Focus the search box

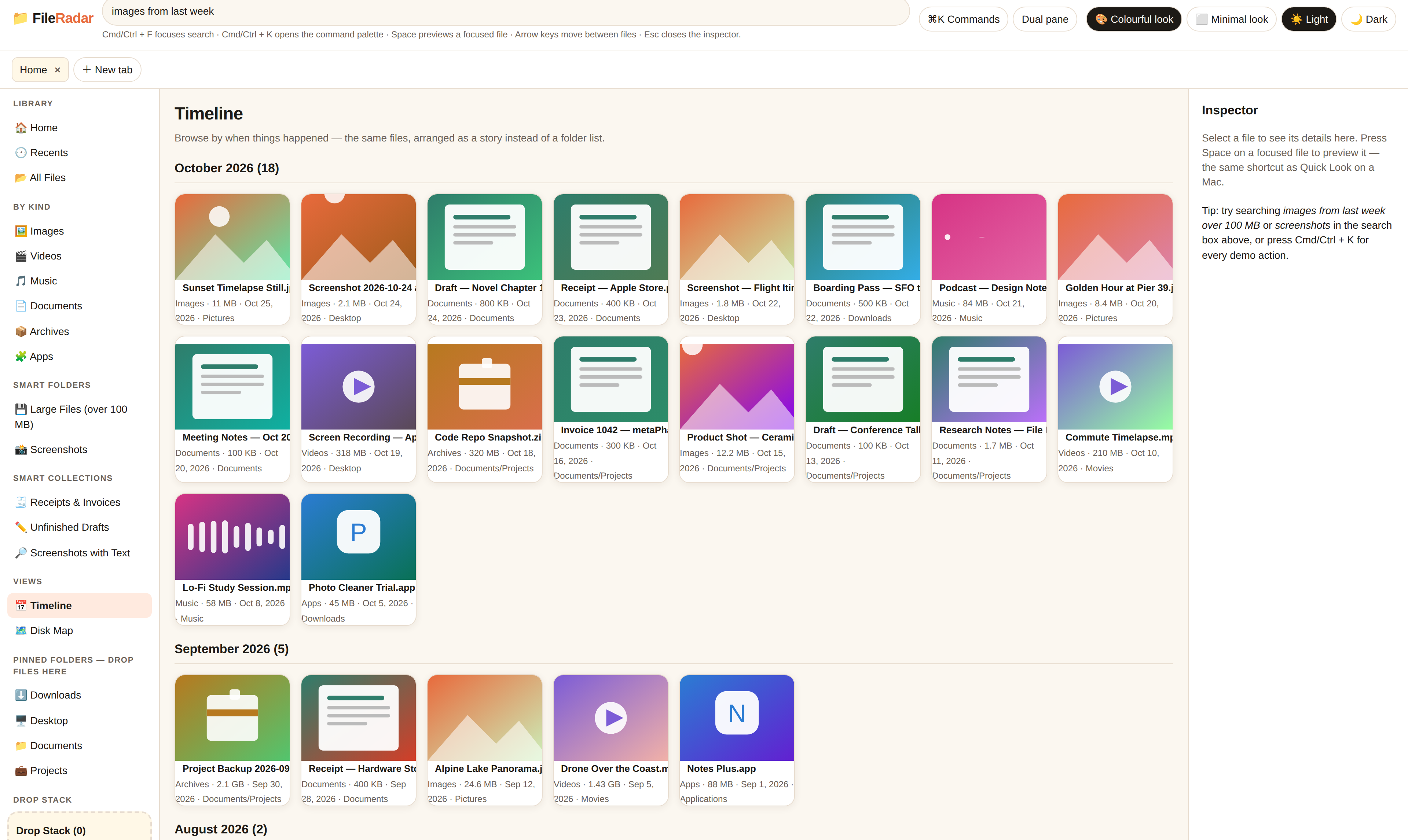tap(506, 12)
